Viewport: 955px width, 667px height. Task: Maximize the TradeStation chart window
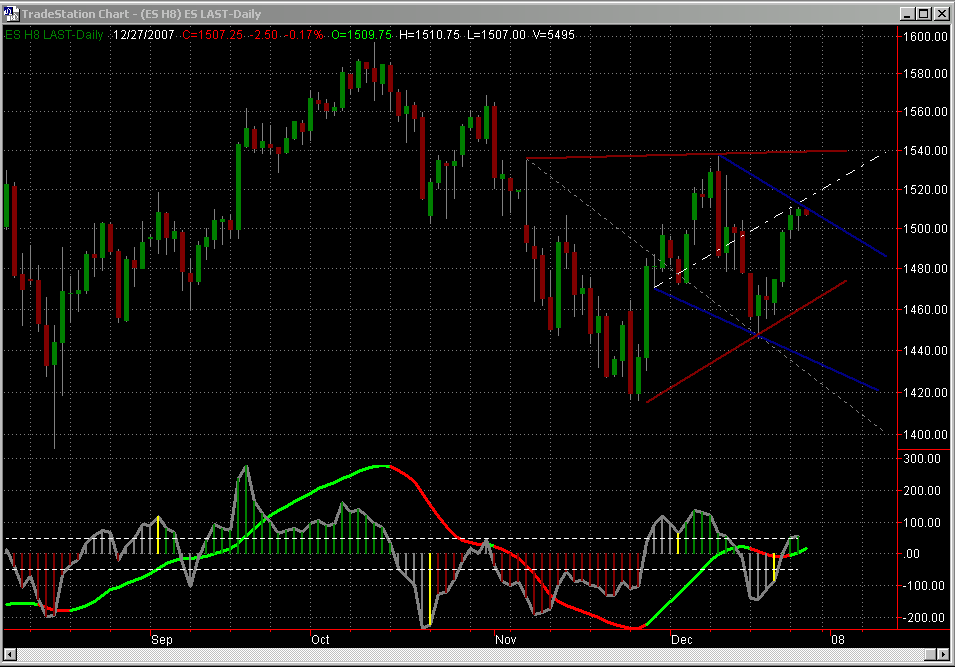tap(923, 13)
